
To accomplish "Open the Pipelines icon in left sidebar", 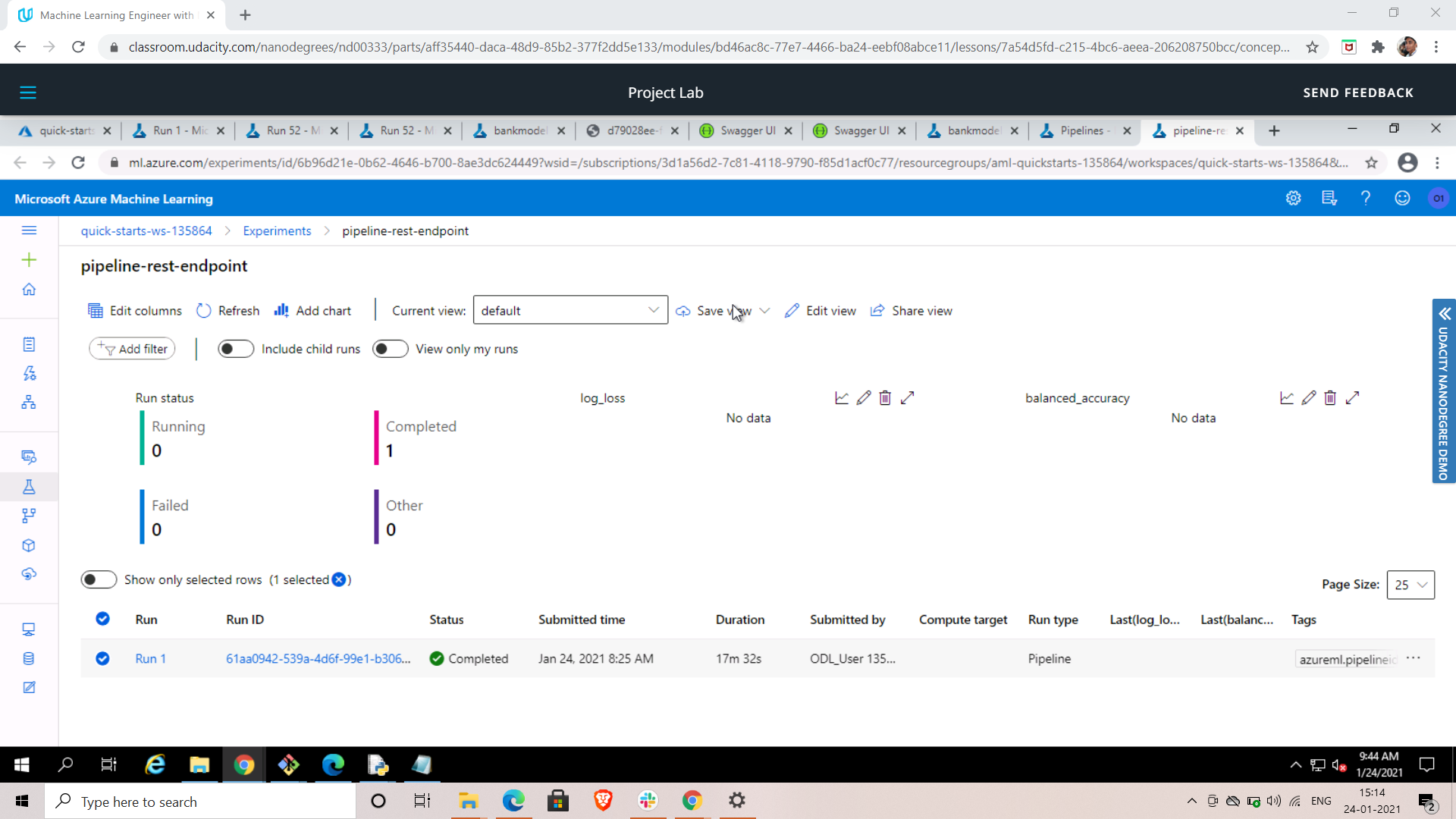I will (x=29, y=516).
